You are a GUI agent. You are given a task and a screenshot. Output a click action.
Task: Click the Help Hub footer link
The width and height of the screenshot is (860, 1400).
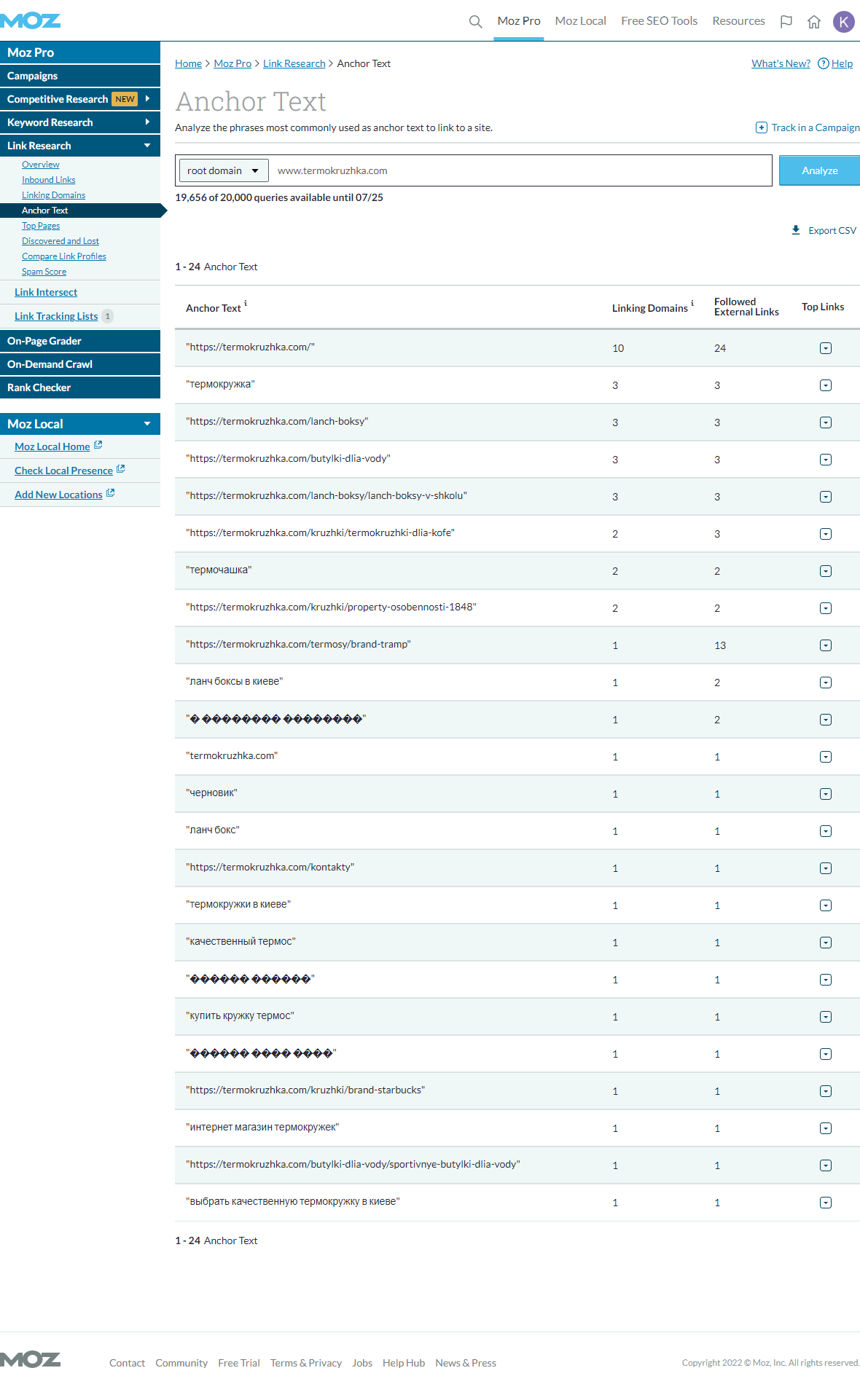[x=404, y=1363]
